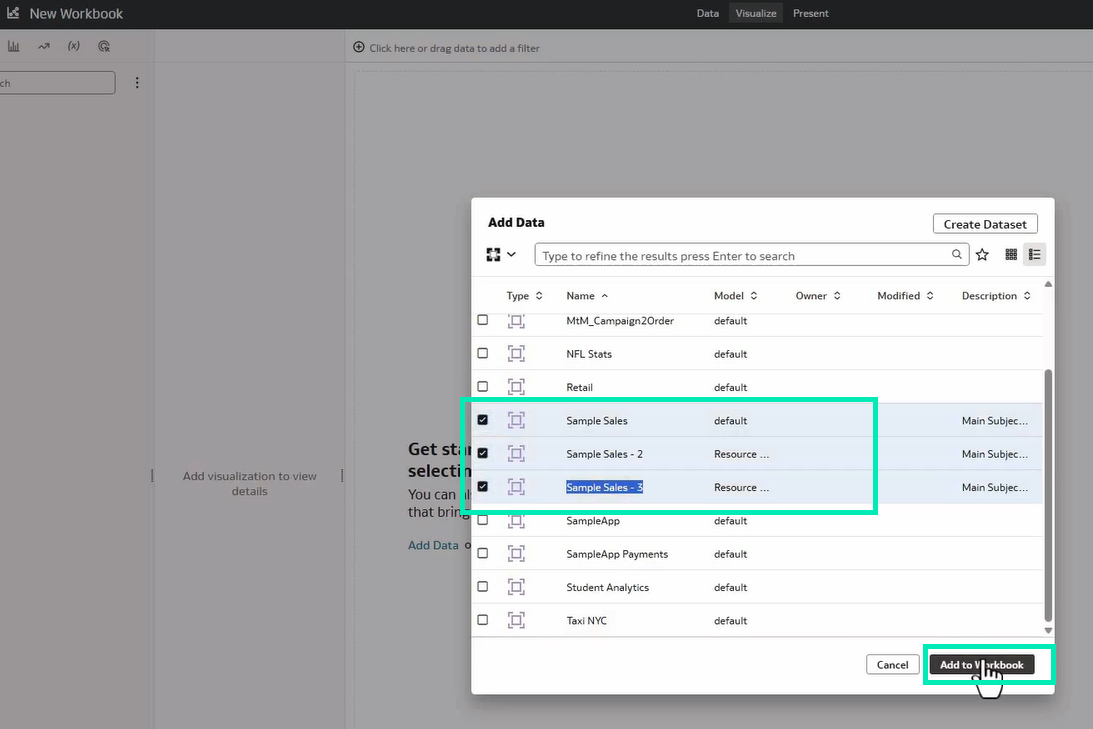Click the highlighted Sample Sales - 3 name
The image size is (1093, 729).
pos(604,487)
